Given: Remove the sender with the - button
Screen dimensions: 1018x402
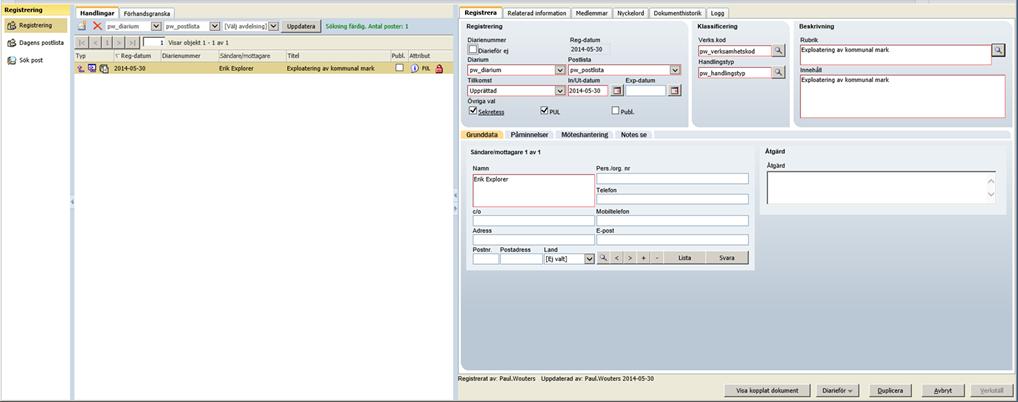Looking at the screenshot, I should click(657, 258).
